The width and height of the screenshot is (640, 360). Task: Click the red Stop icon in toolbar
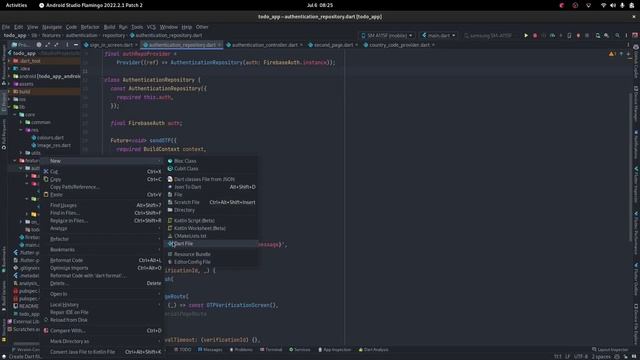click(535, 36)
